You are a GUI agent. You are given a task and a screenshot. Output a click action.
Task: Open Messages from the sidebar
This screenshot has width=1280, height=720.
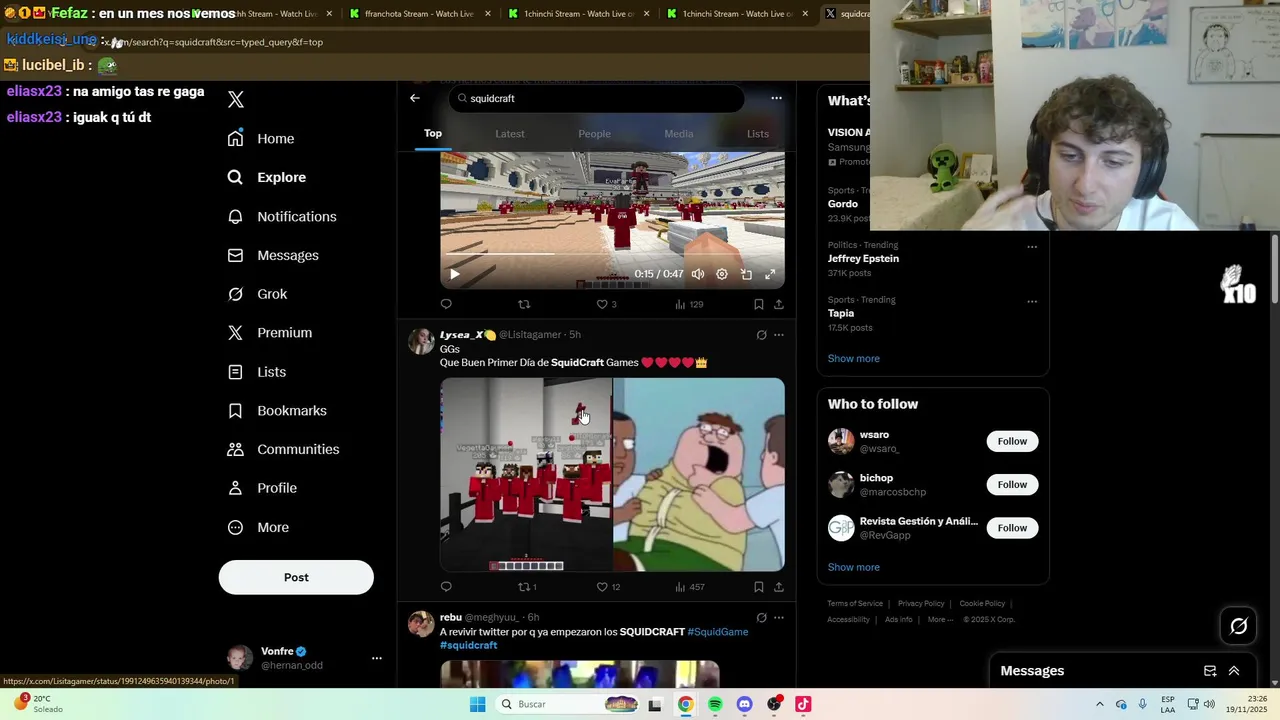point(273,255)
